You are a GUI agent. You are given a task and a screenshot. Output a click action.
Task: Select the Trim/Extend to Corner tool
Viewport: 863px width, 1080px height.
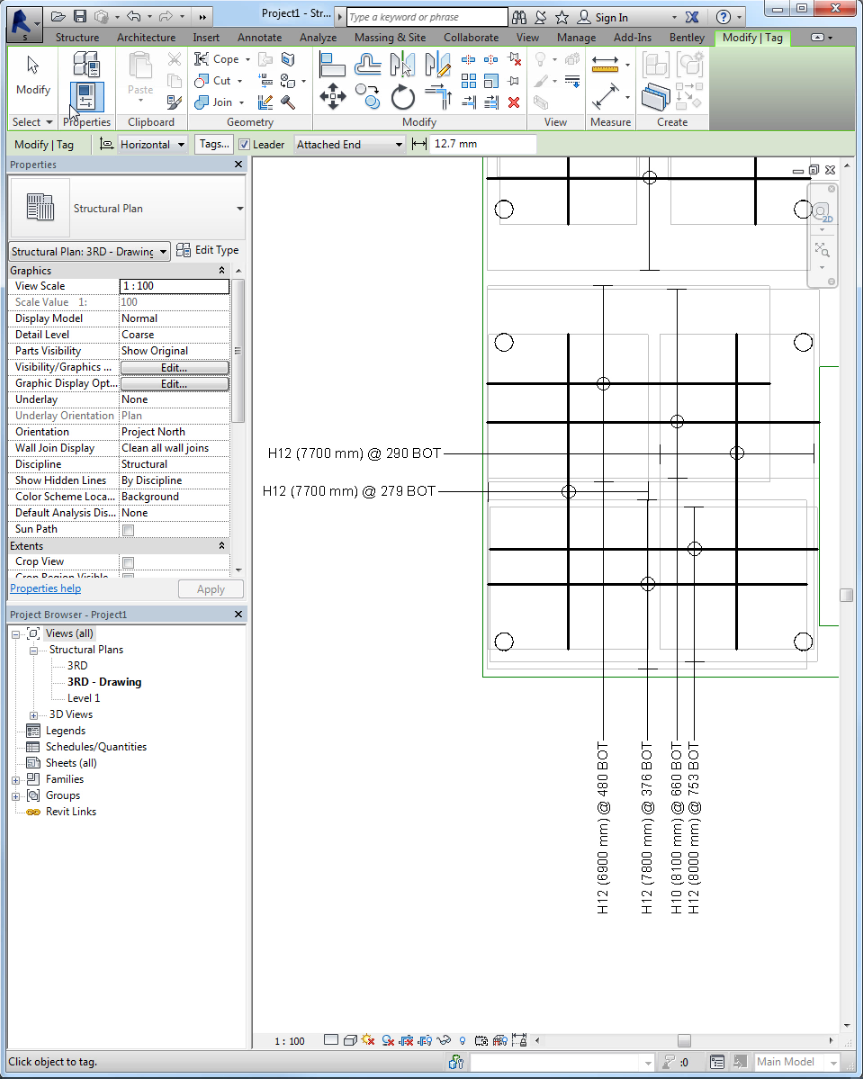[x=438, y=96]
